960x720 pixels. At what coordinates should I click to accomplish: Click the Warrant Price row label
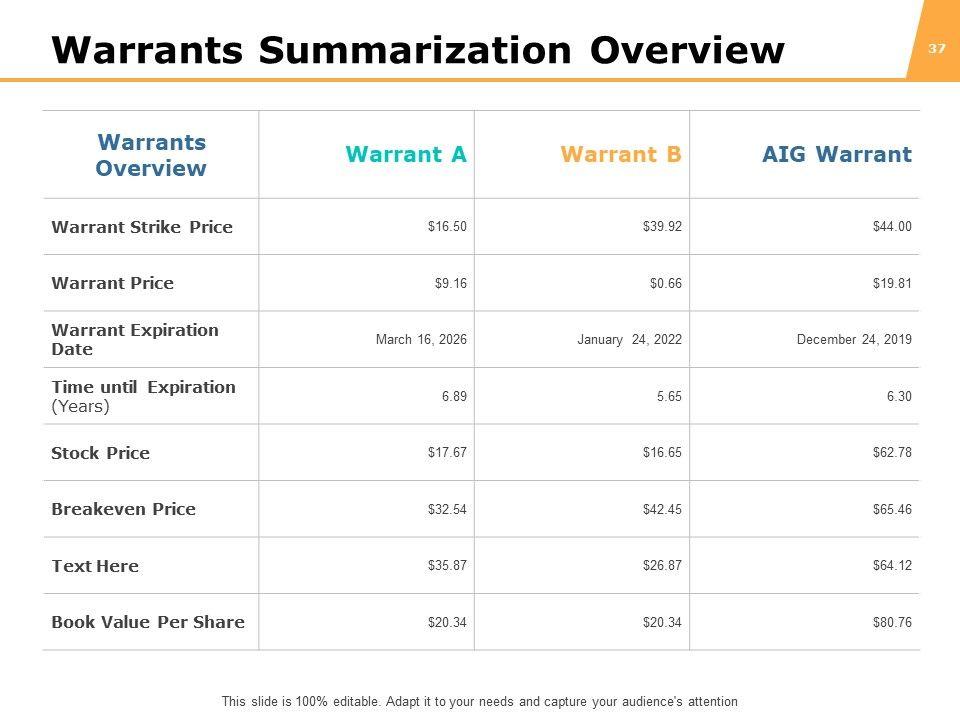pyautogui.click(x=112, y=283)
